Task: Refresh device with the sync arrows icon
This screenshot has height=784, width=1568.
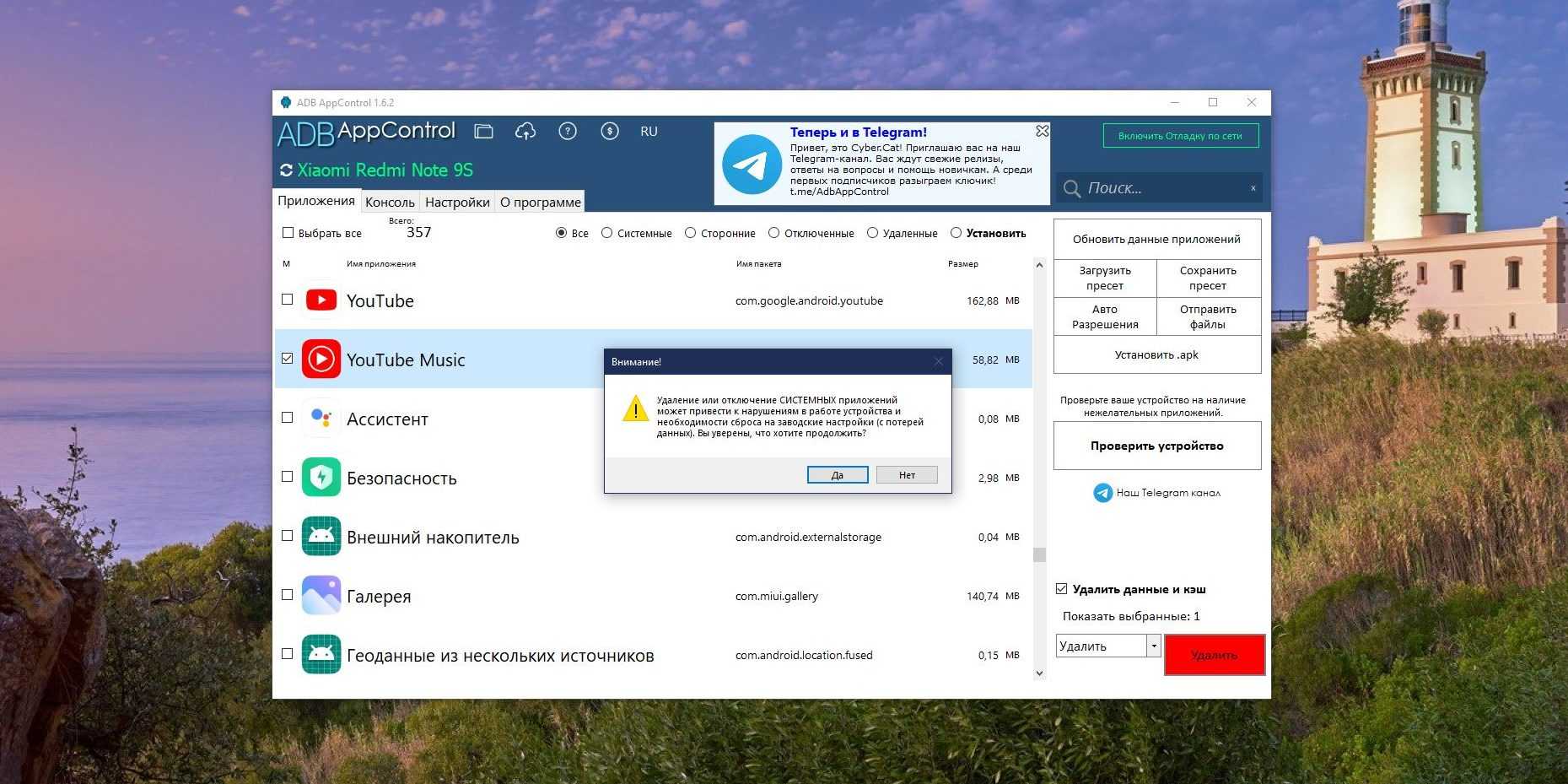Action: [286, 170]
